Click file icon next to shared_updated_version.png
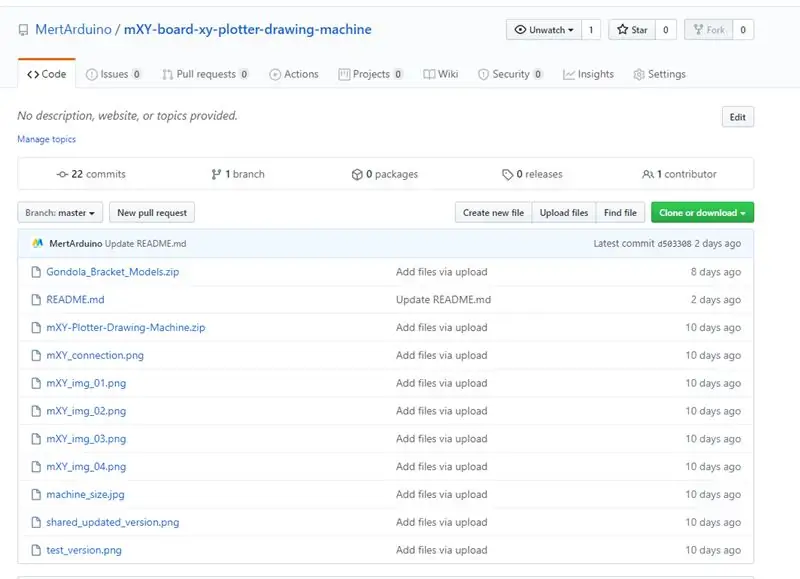 [36, 522]
